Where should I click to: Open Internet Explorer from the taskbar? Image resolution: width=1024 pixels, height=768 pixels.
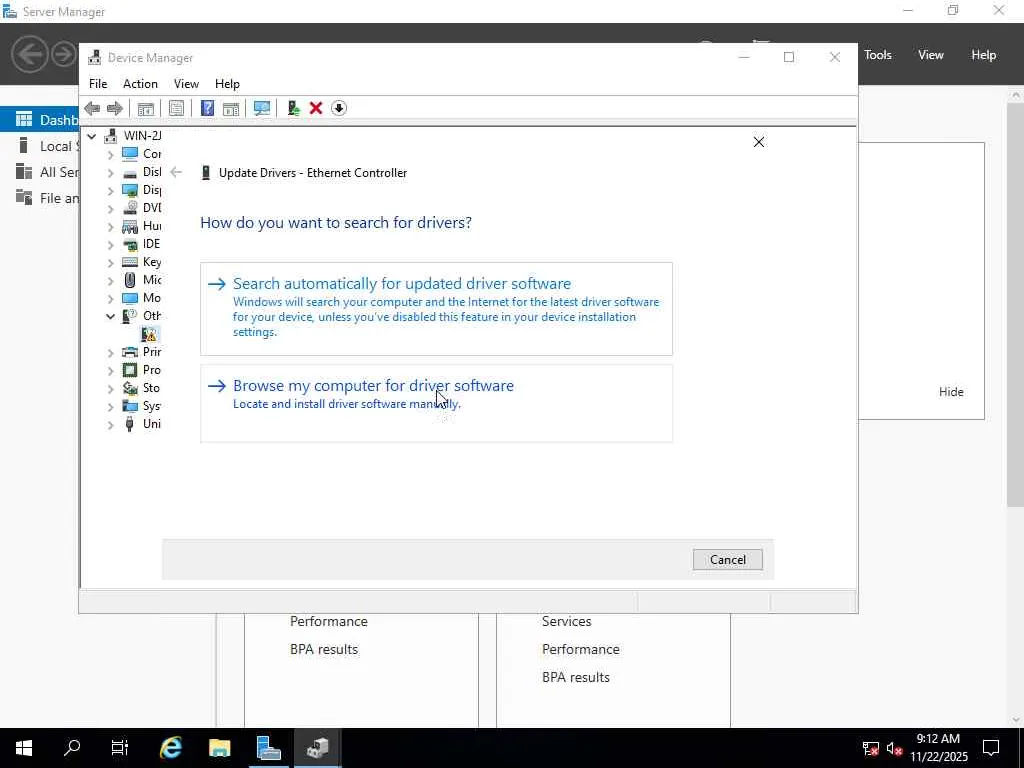[170, 748]
